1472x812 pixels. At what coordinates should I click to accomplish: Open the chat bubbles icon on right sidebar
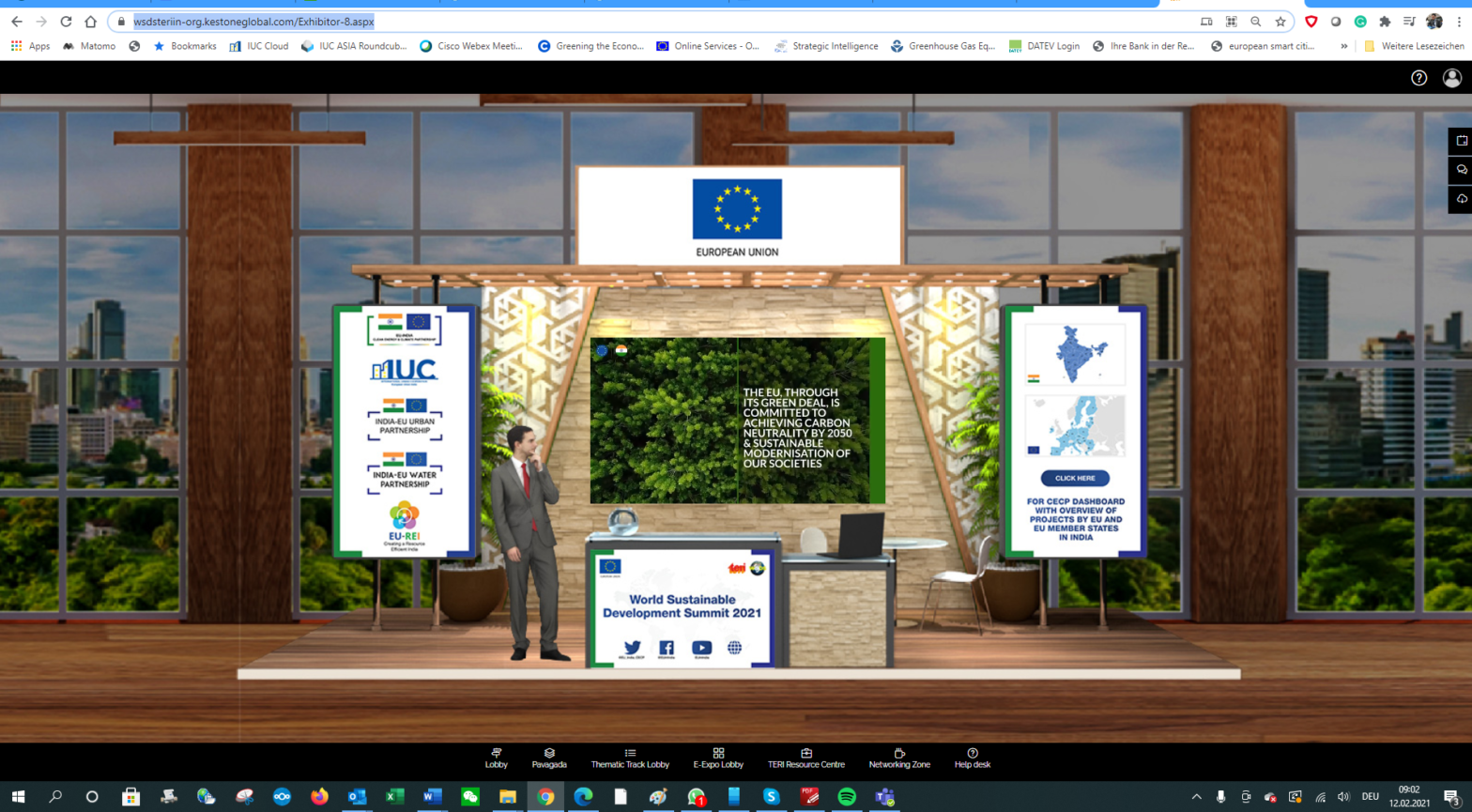[x=1461, y=170]
